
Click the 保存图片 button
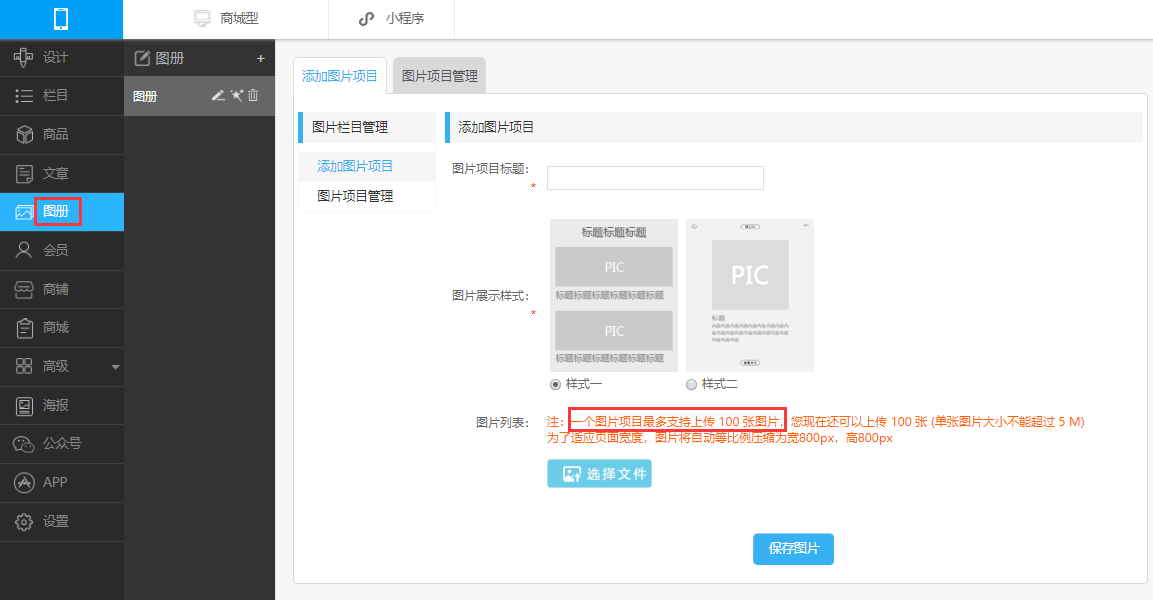coord(793,549)
